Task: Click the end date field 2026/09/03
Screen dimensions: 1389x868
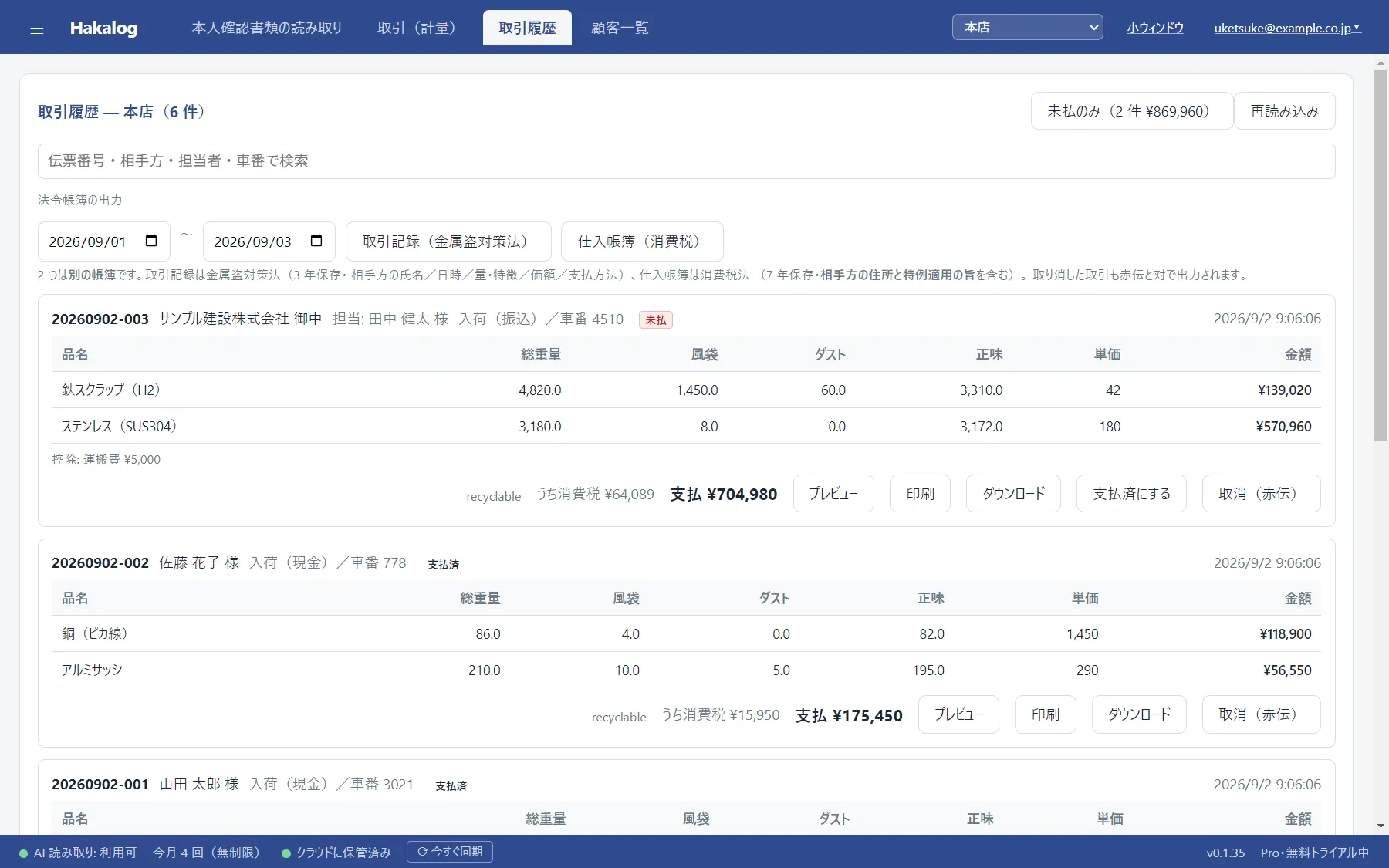Action: pos(269,241)
